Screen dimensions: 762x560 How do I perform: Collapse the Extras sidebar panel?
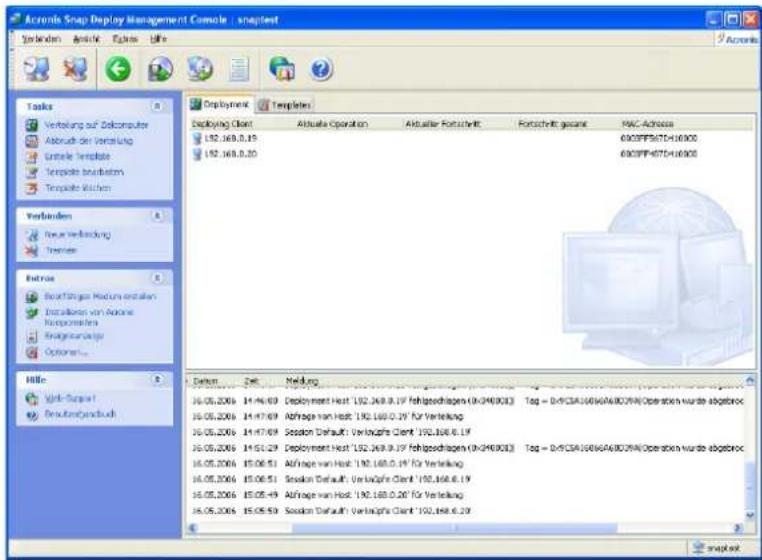[156, 278]
